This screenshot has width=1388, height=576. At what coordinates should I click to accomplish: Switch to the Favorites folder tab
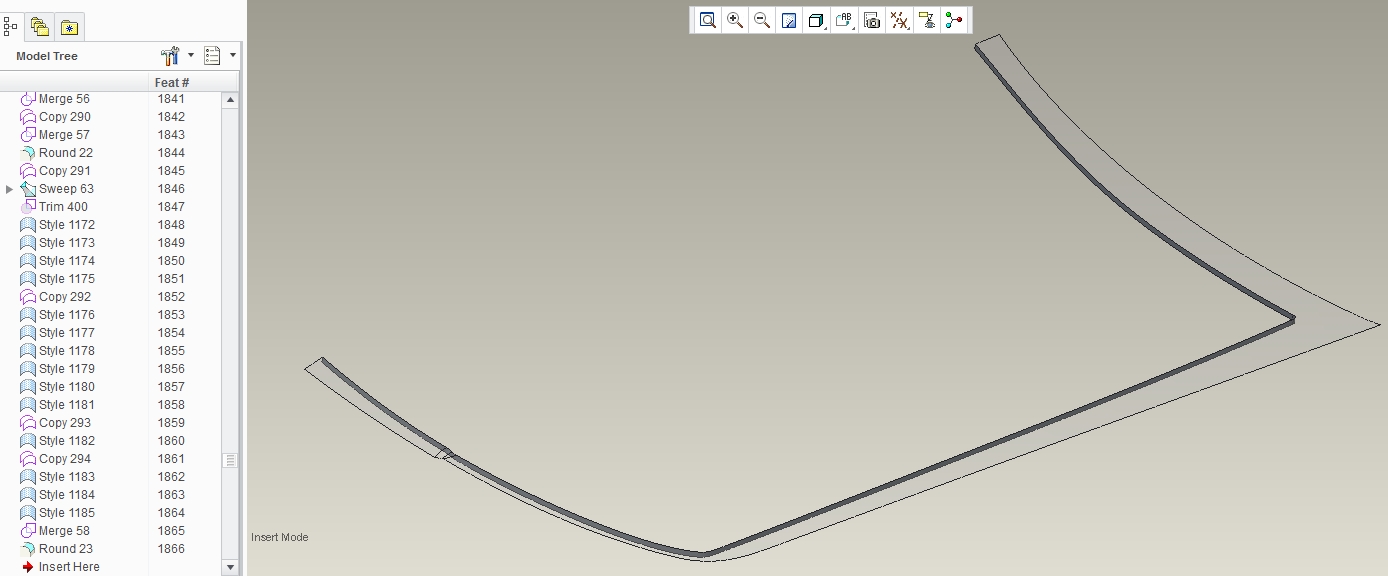tap(69, 28)
